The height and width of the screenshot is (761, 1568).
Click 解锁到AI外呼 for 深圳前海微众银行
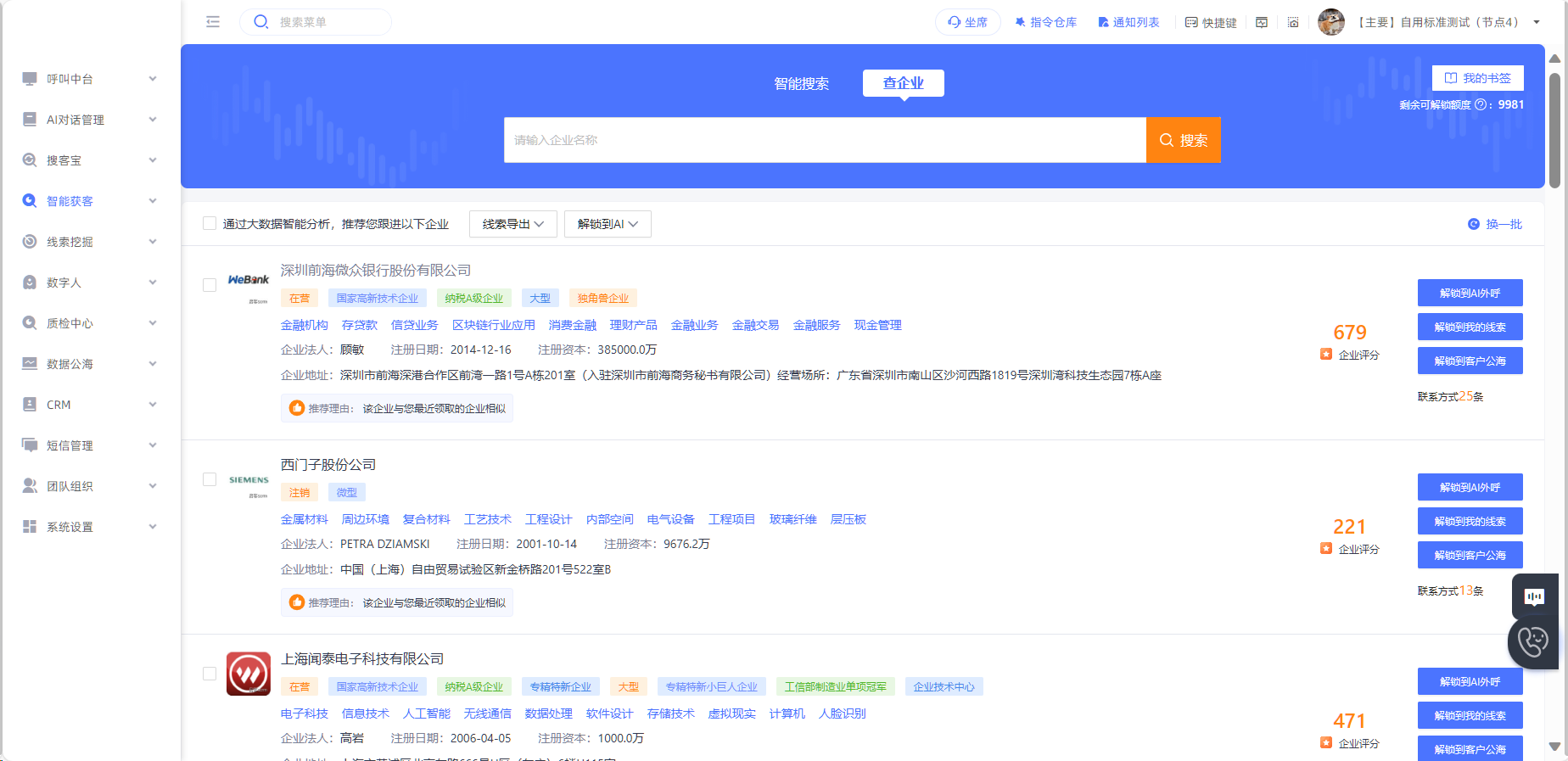click(x=1470, y=293)
